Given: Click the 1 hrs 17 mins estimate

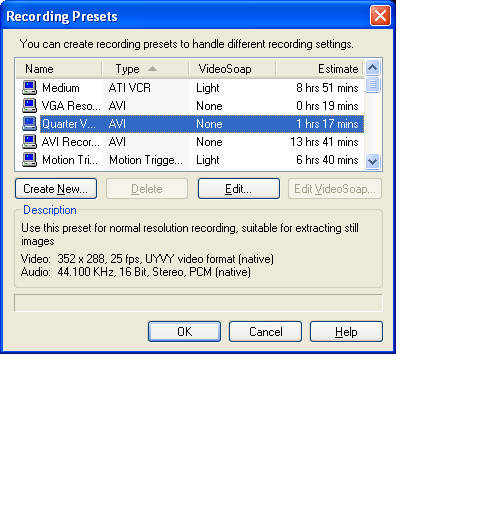Looking at the screenshot, I should pyautogui.click(x=327, y=124).
